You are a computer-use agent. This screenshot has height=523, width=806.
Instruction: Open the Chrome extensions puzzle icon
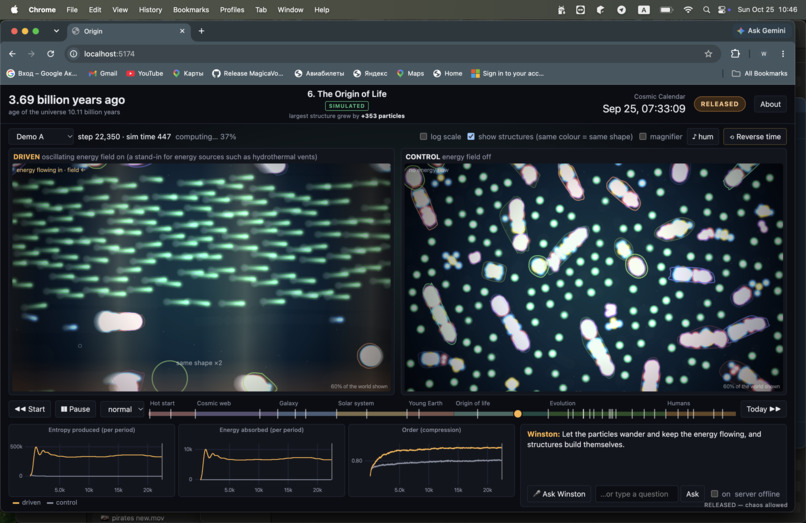(x=735, y=53)
